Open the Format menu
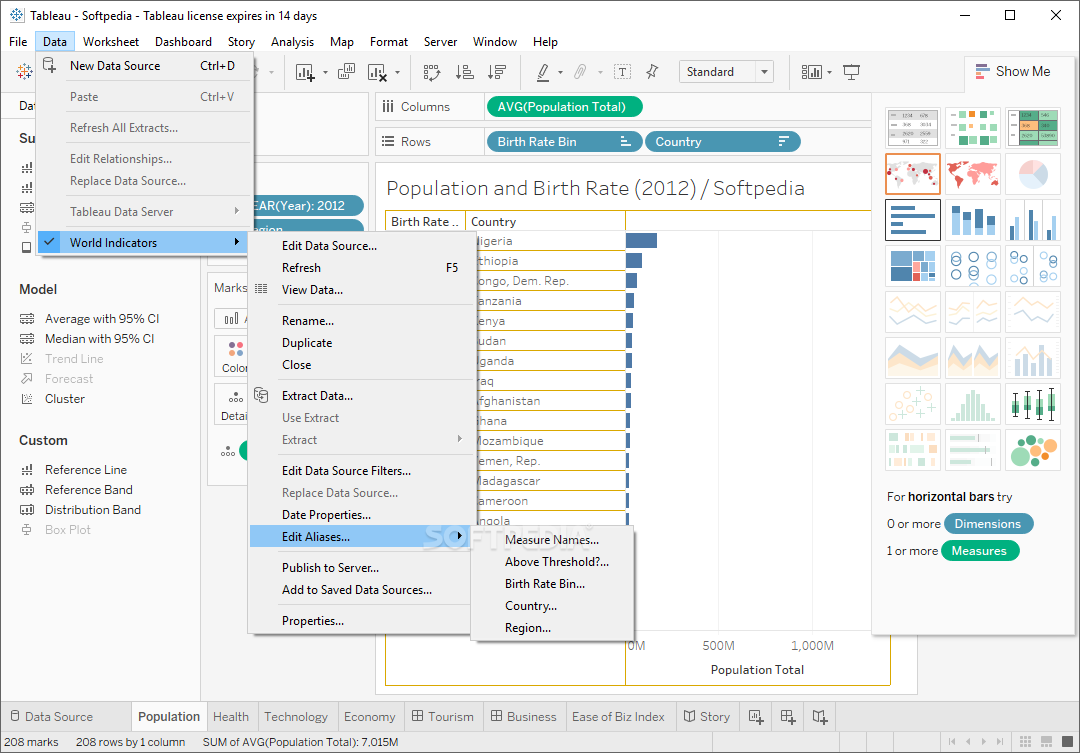 coord(388,42)
